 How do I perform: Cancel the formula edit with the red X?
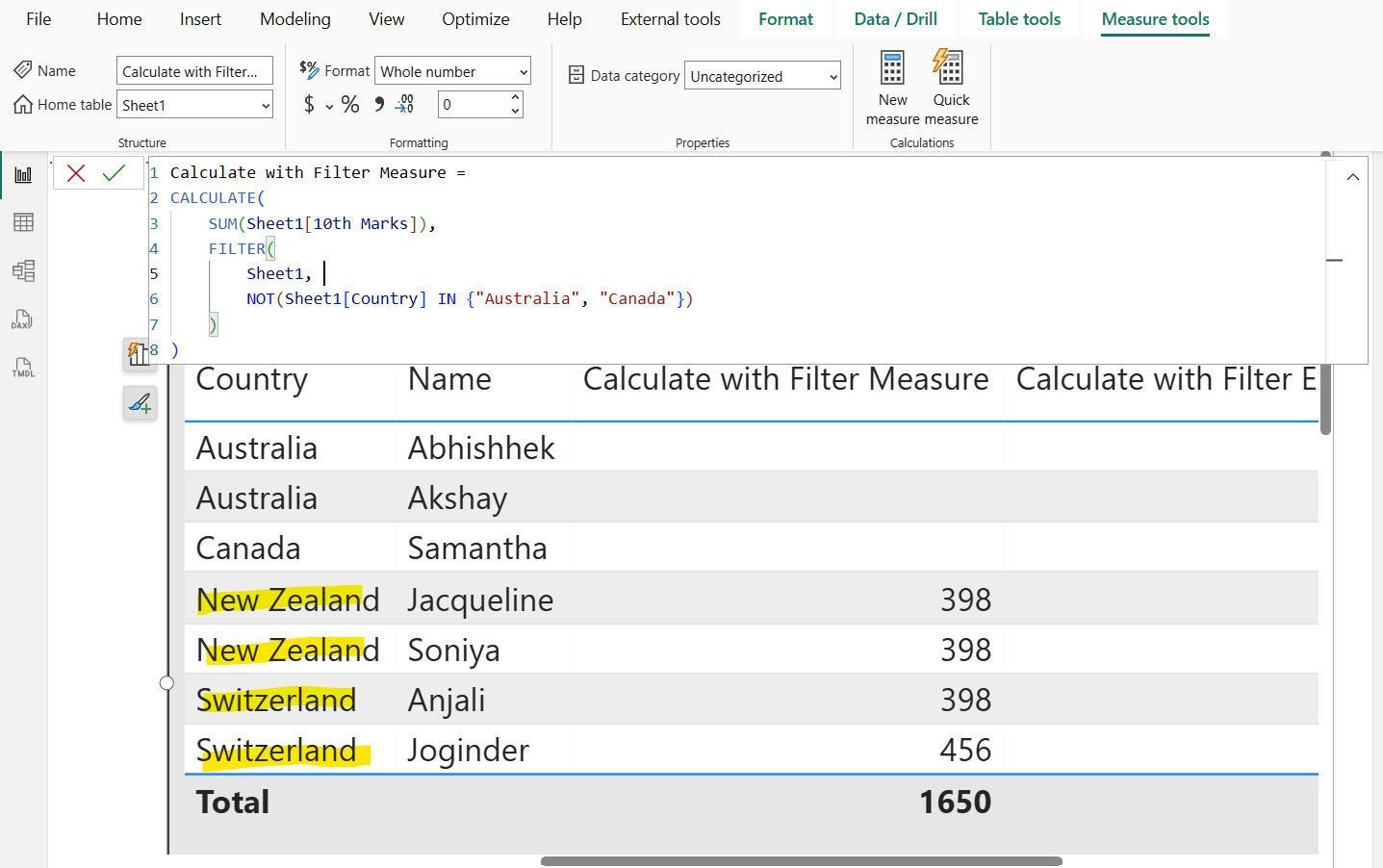tap(76, 173)
